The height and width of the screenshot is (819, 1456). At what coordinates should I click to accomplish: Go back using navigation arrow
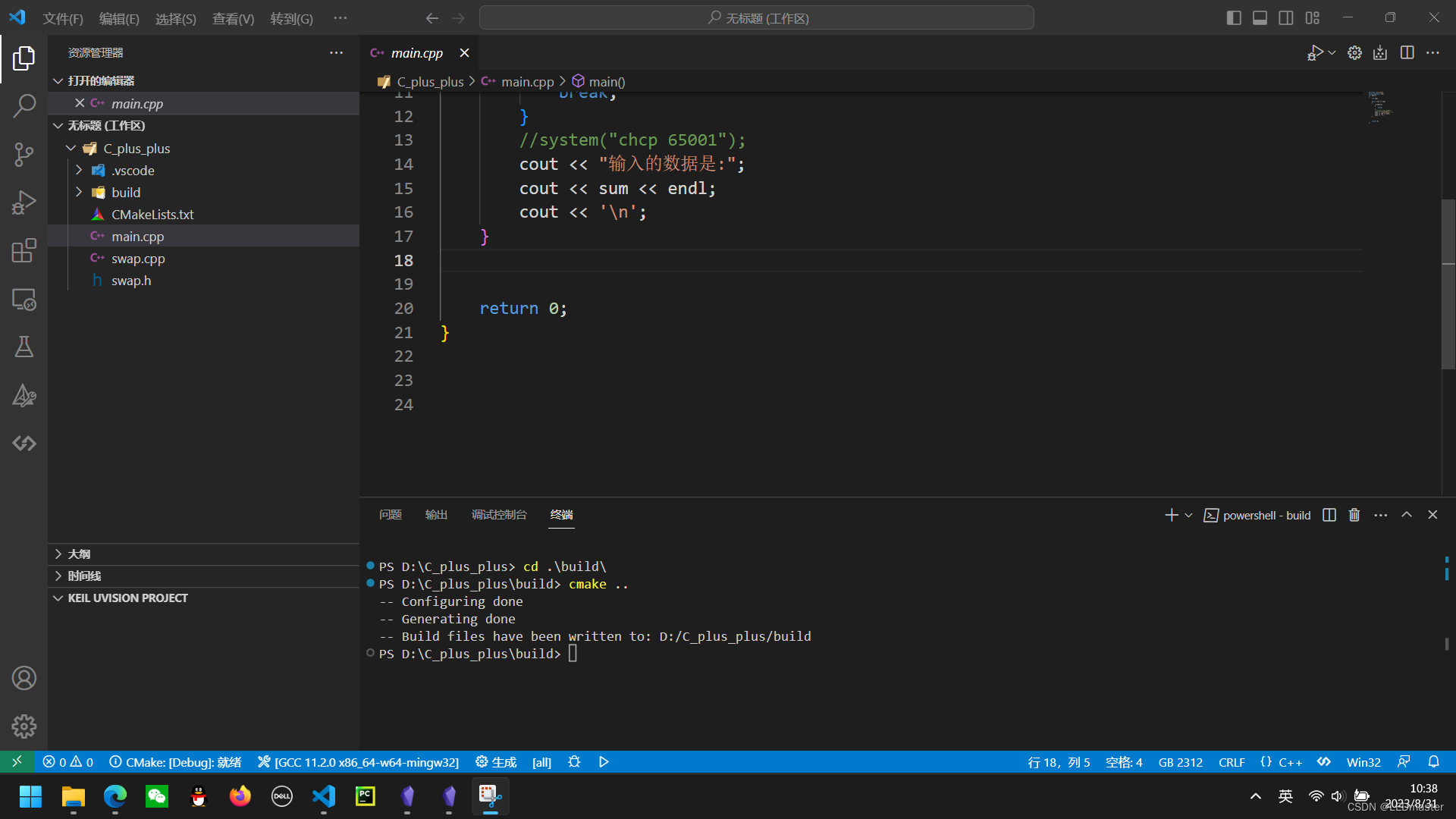pyautogui.click(x=432, y=18)
